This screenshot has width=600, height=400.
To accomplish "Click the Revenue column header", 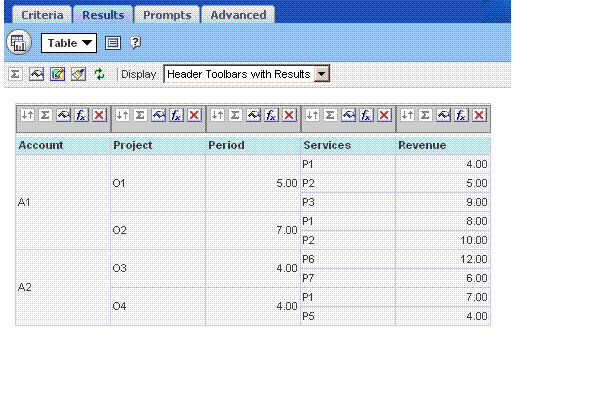I will (443, 145).
